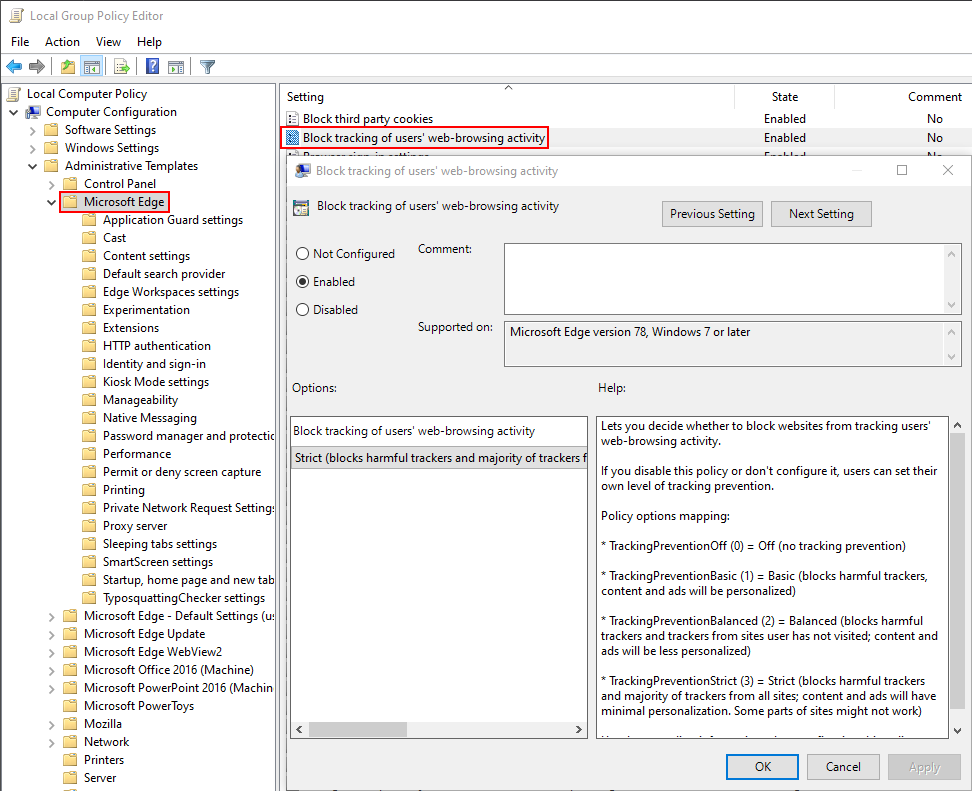The height and width of the screenshot is (791, 972).
Task: Expand the Microsoft Edge Update node
Action: coord(51,635)
